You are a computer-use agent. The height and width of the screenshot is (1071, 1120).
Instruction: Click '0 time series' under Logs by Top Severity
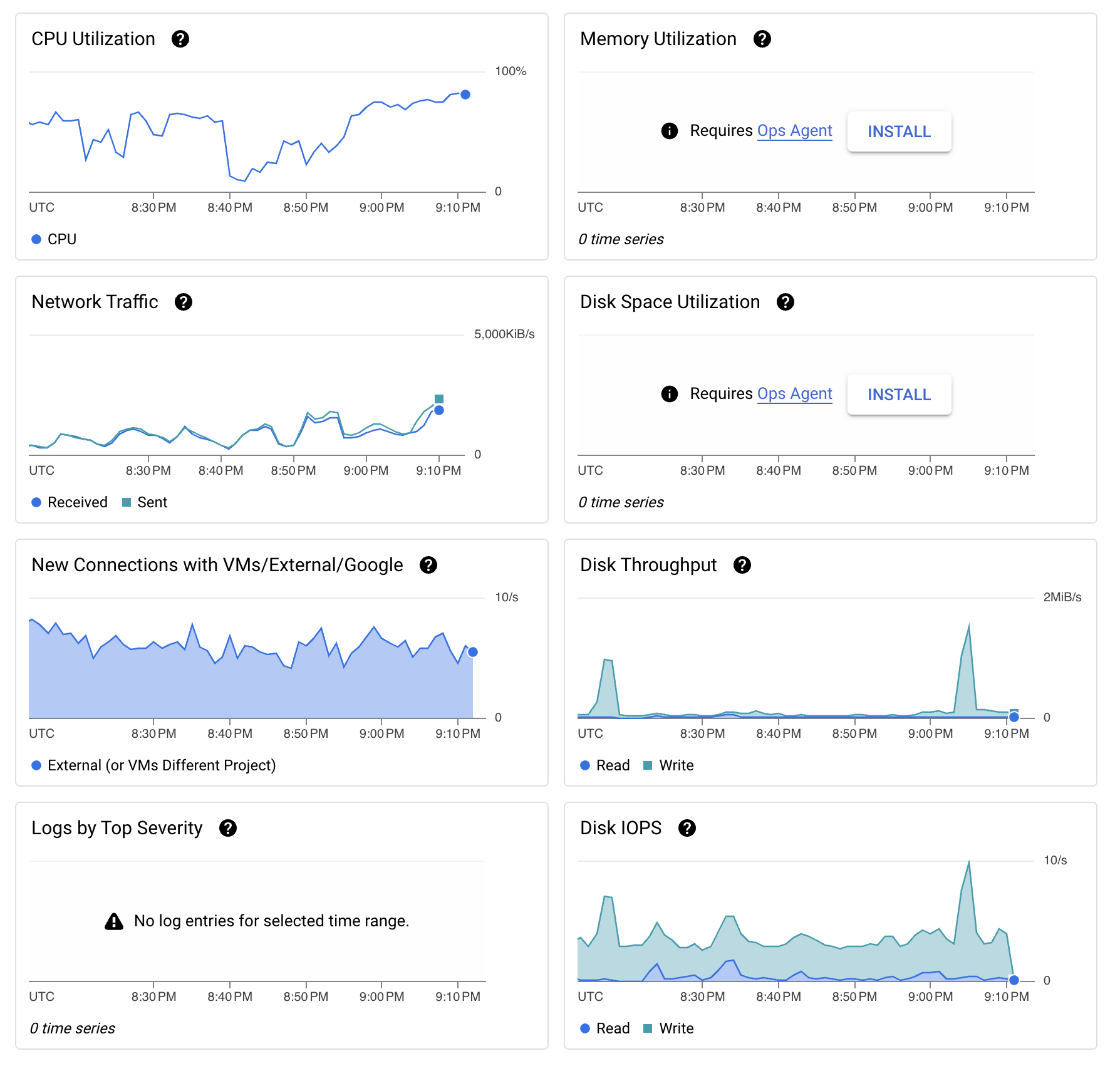tap(72, 1028)
